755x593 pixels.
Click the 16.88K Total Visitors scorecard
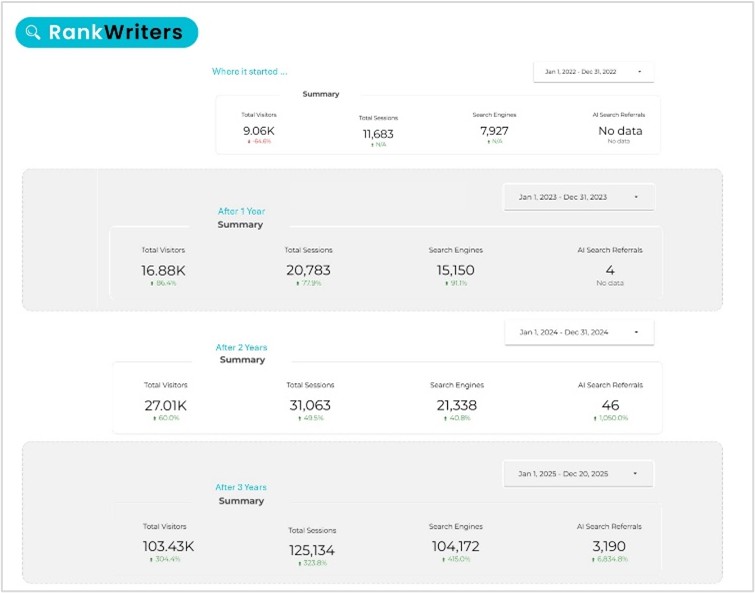[x=165, y=270]
